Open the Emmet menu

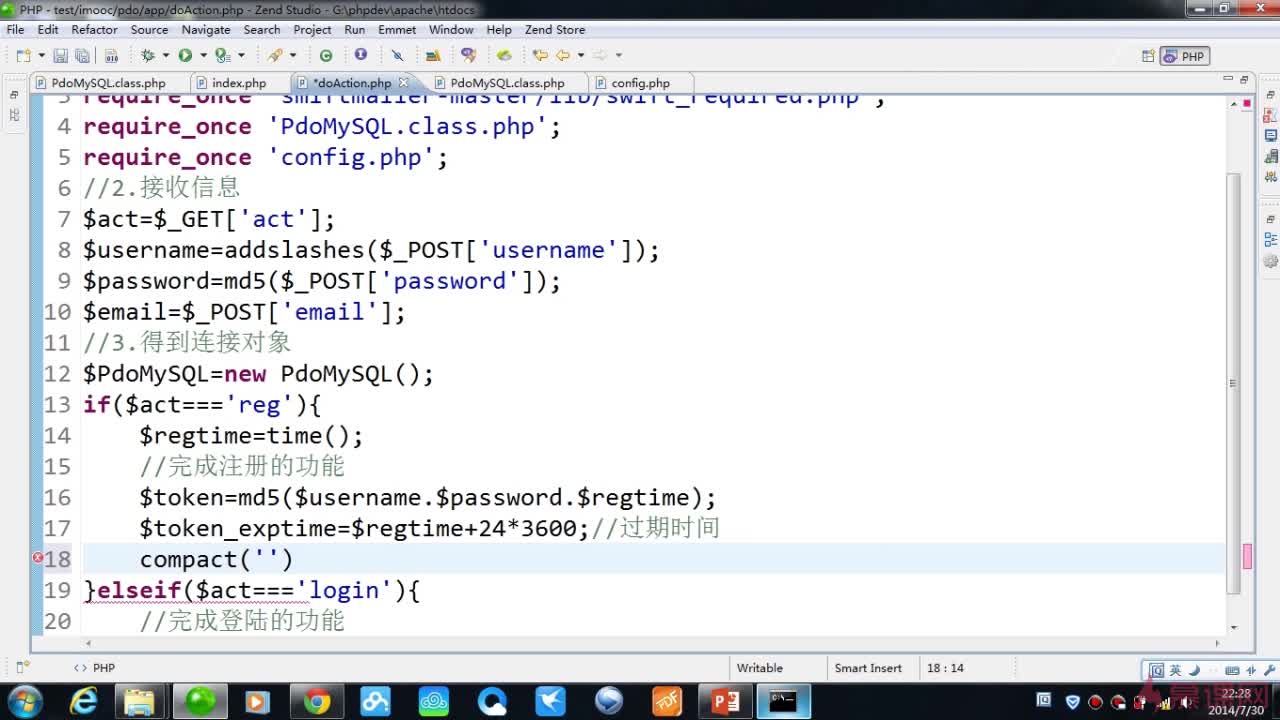pyautogui.click(x=397, y=30)
